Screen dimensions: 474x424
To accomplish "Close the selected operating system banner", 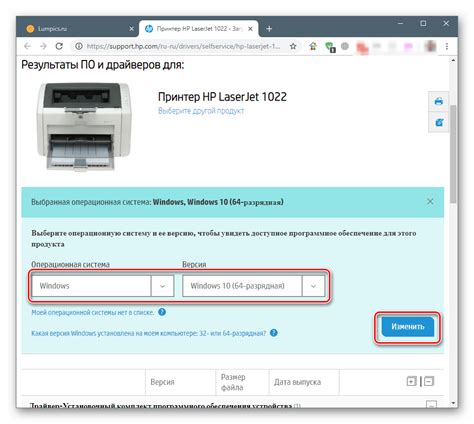I will [430, 201].
